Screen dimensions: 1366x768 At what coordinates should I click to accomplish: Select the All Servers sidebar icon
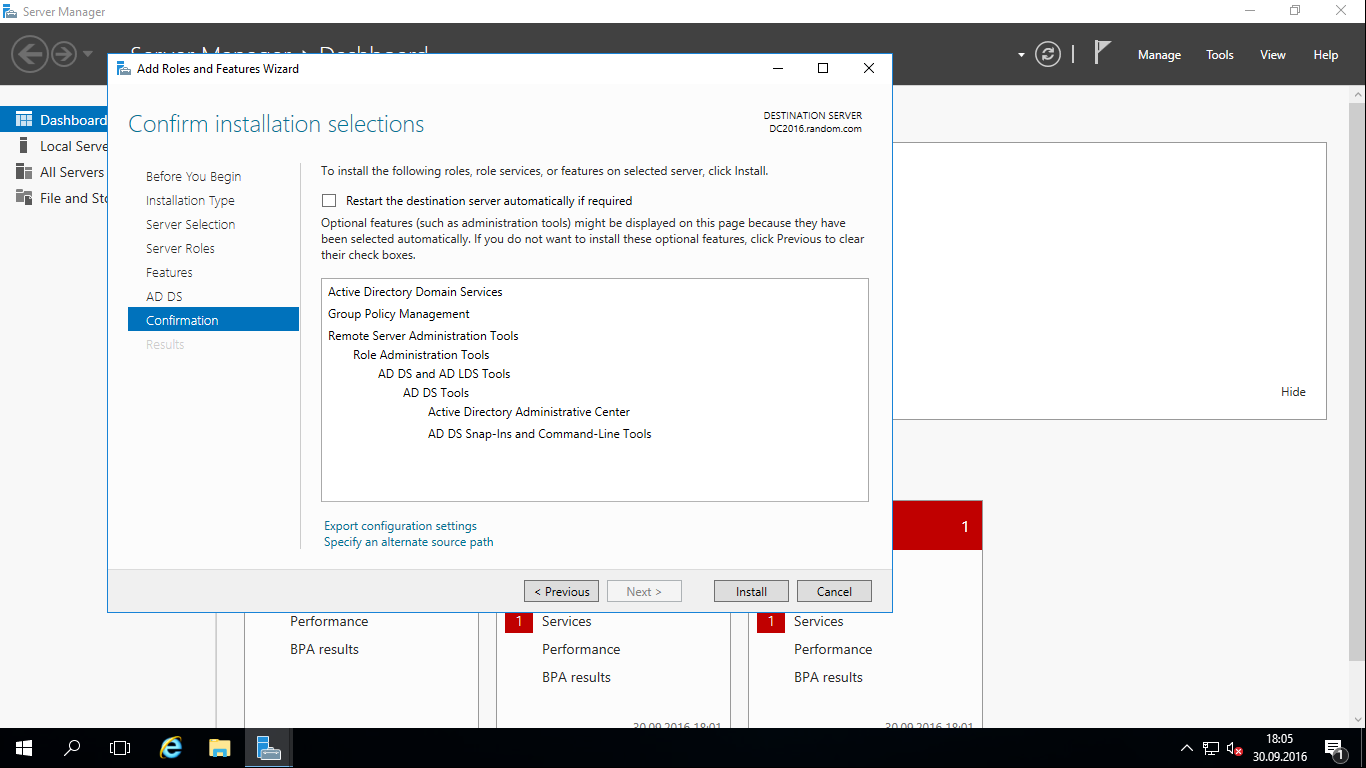[x=24, y=171]
